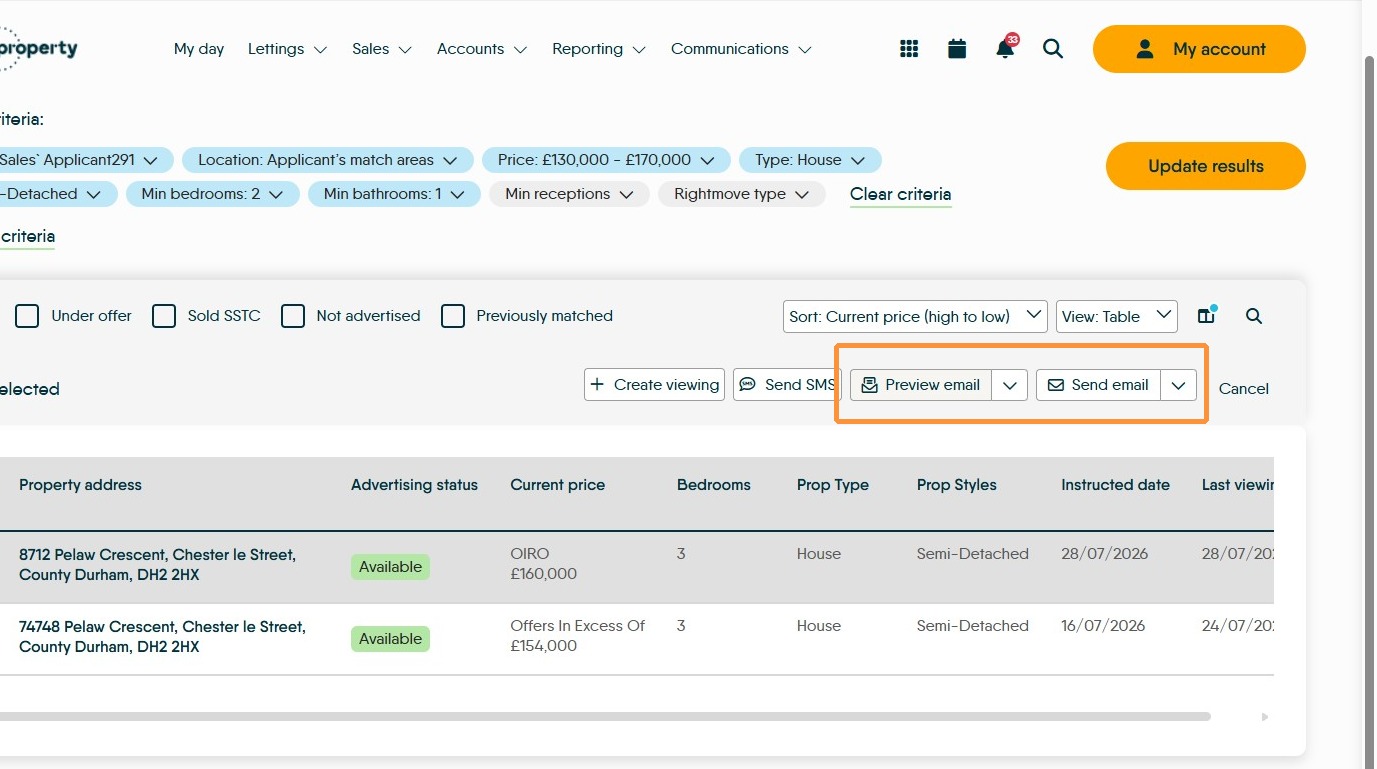Click the results search magnifier icon

click(1254, 316)
